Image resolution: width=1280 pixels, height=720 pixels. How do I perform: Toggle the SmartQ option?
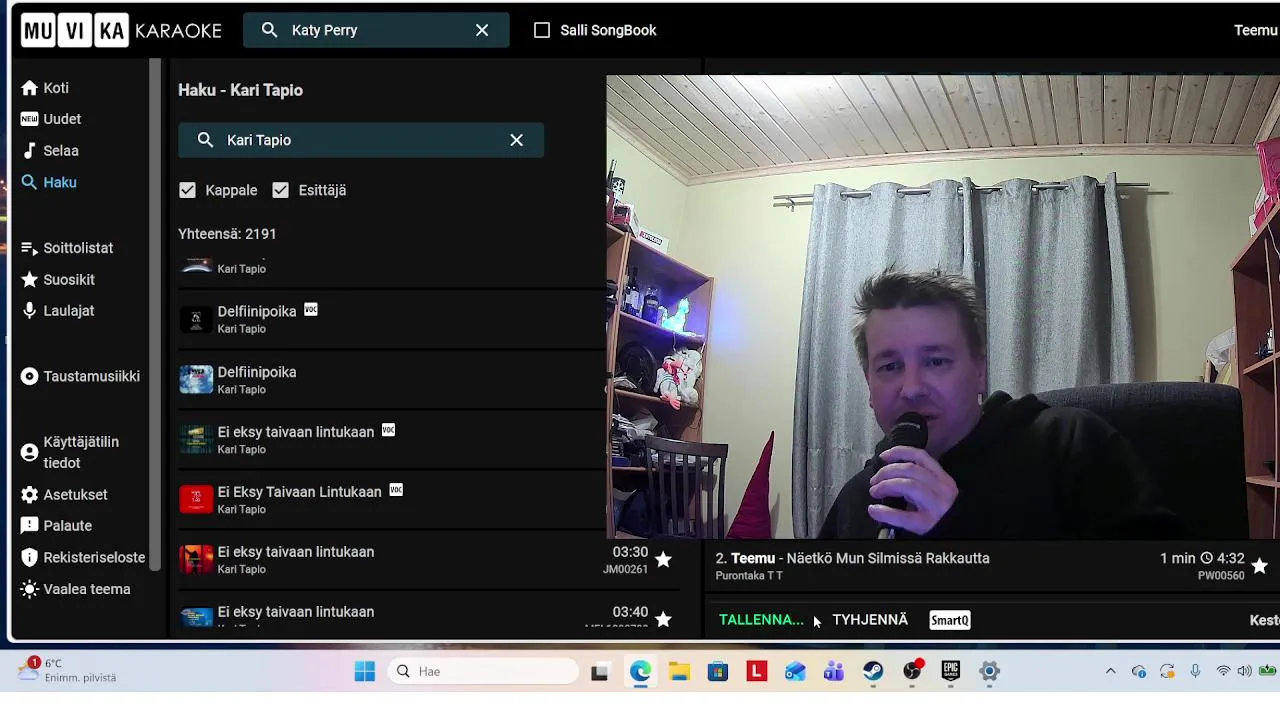coord(950,620)
